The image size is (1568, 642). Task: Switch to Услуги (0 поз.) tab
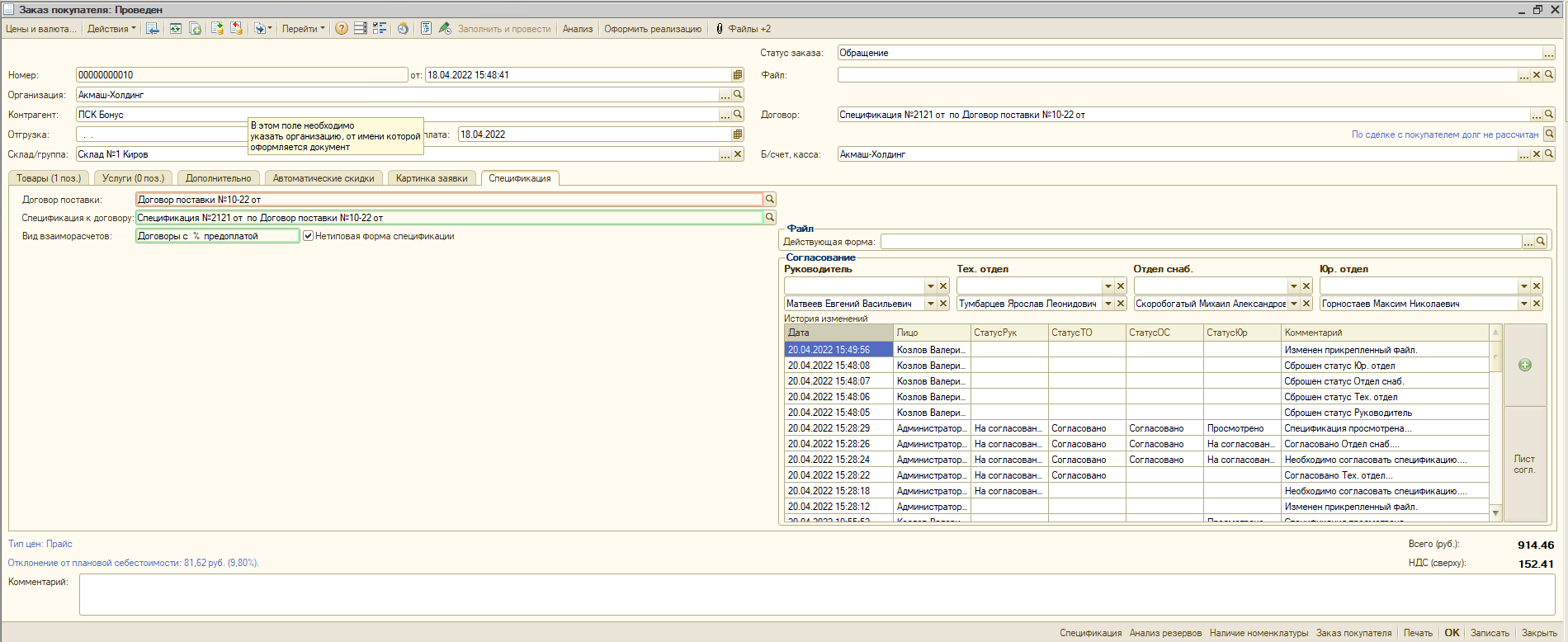133,178
